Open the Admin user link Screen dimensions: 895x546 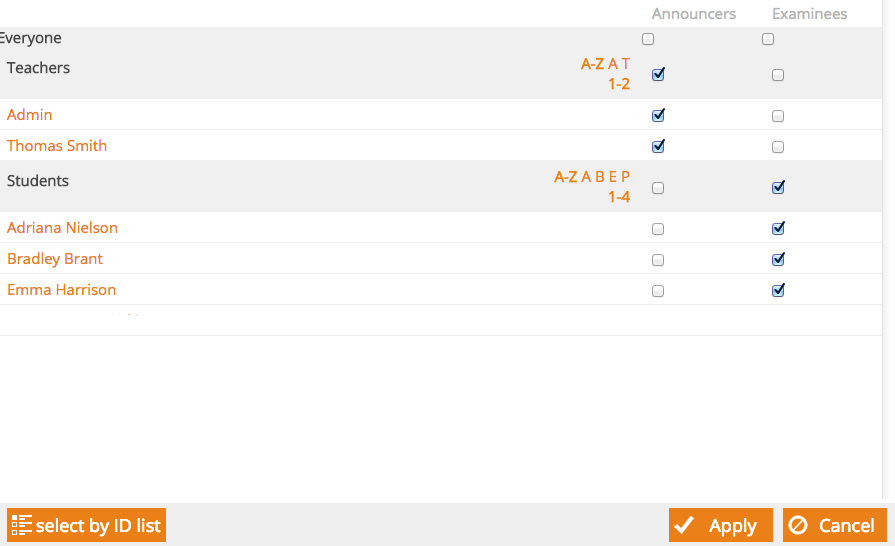(30, 115)
